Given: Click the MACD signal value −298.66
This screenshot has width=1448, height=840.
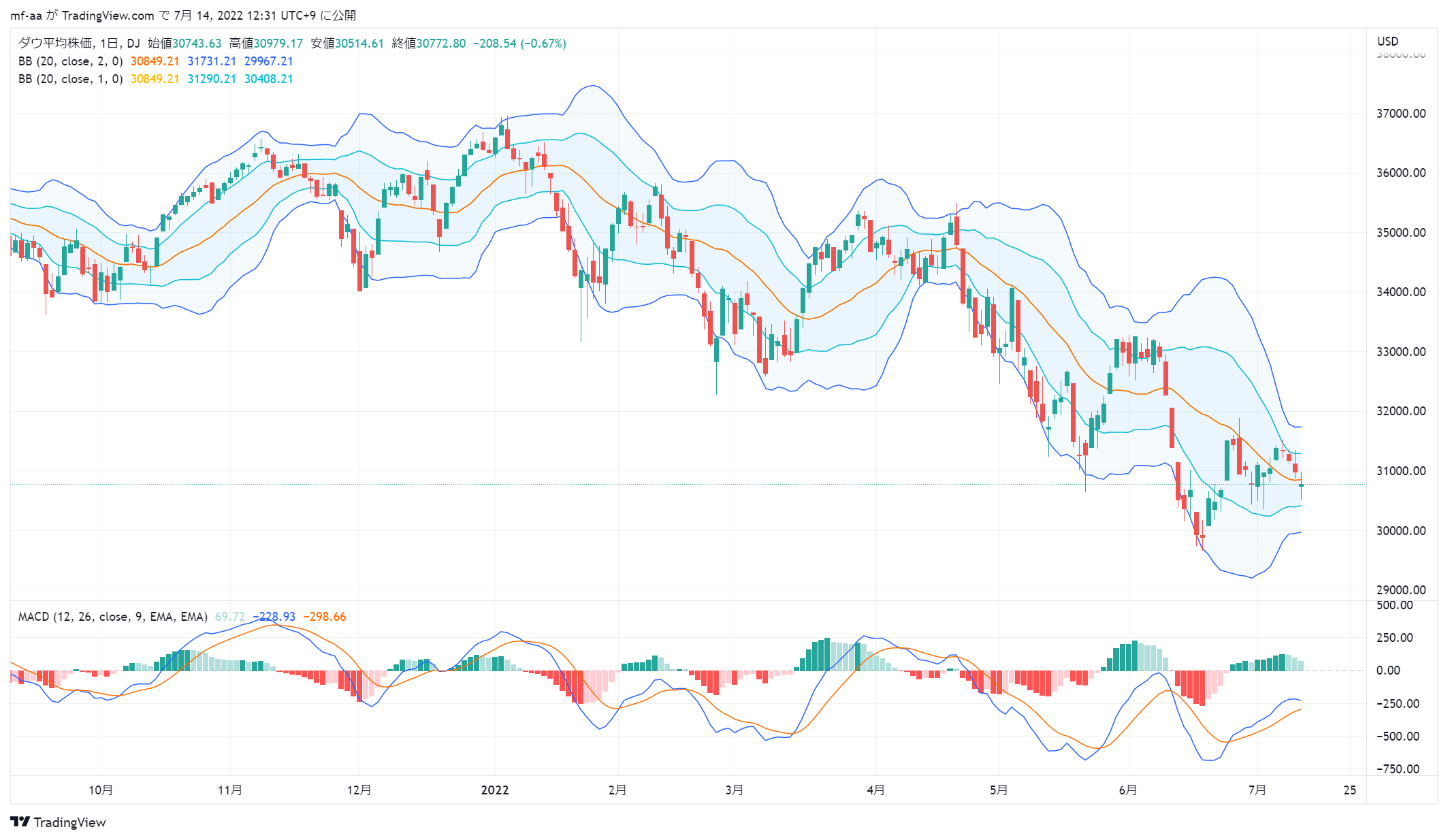Looking at the screenshot, I should click(x=325, y=617).
